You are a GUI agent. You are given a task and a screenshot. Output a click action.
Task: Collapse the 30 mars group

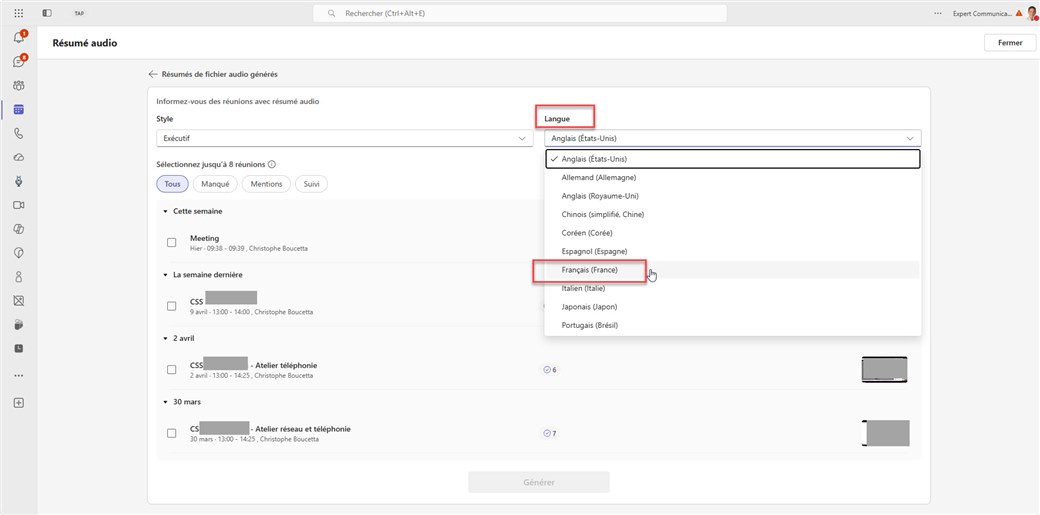coord(164,402)
